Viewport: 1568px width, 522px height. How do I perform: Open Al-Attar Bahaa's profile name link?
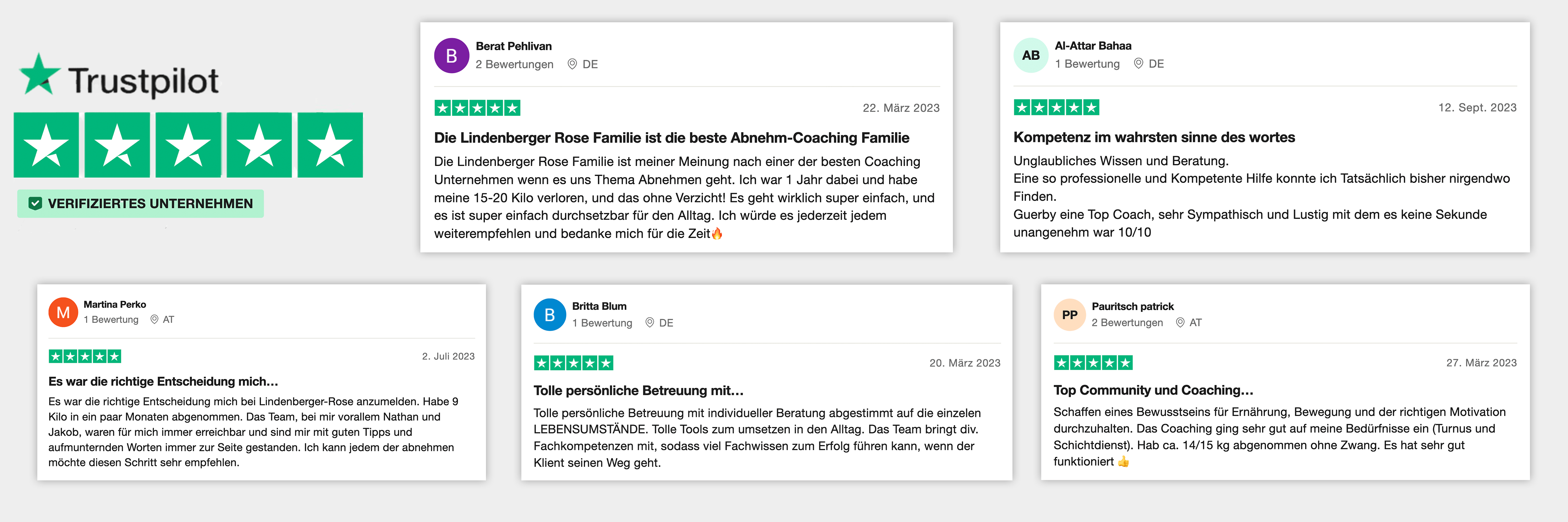(1092, 46)
